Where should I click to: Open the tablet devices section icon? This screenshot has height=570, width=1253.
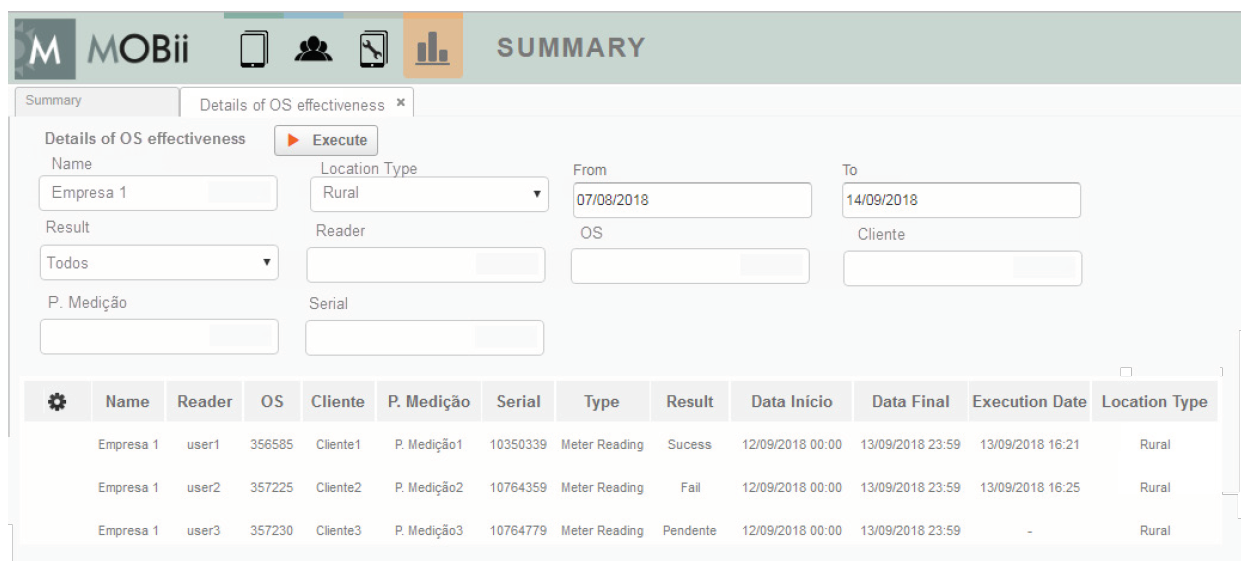coord(254,49)
